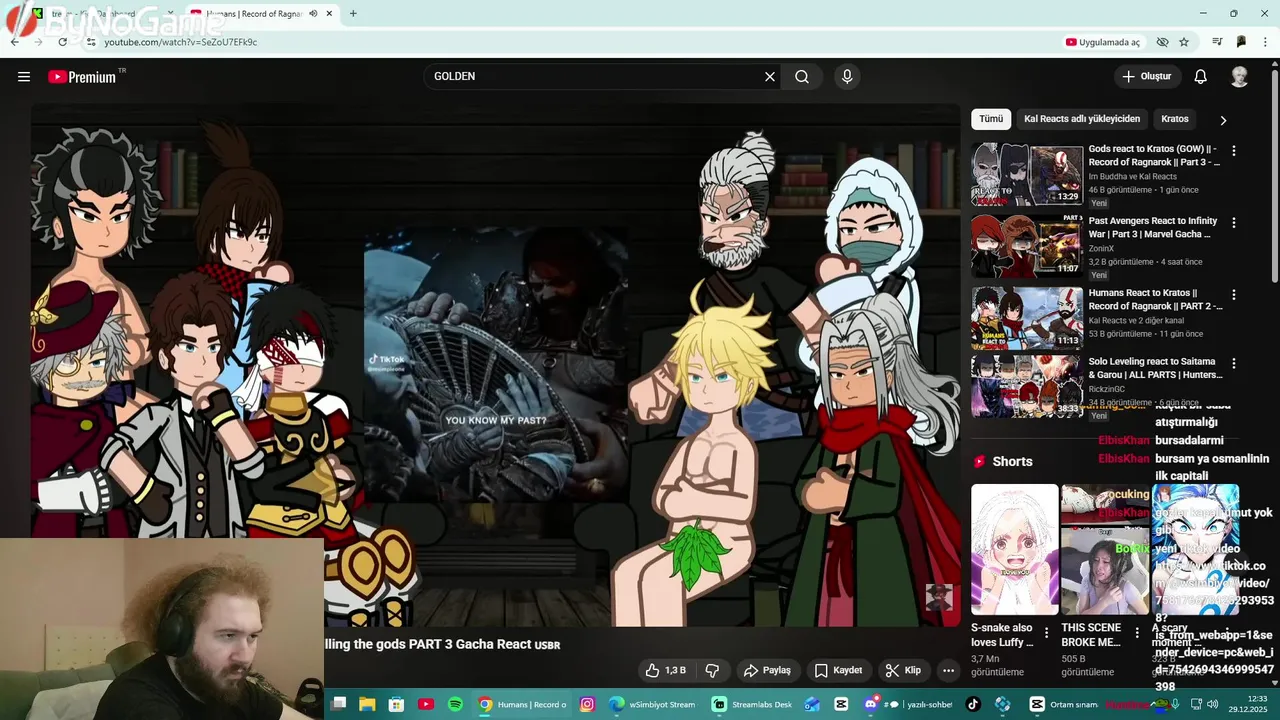The width and height of the screenshot is (1280, 720).
Task: Click the channel watermark on video corner
Action: (939, 598)
